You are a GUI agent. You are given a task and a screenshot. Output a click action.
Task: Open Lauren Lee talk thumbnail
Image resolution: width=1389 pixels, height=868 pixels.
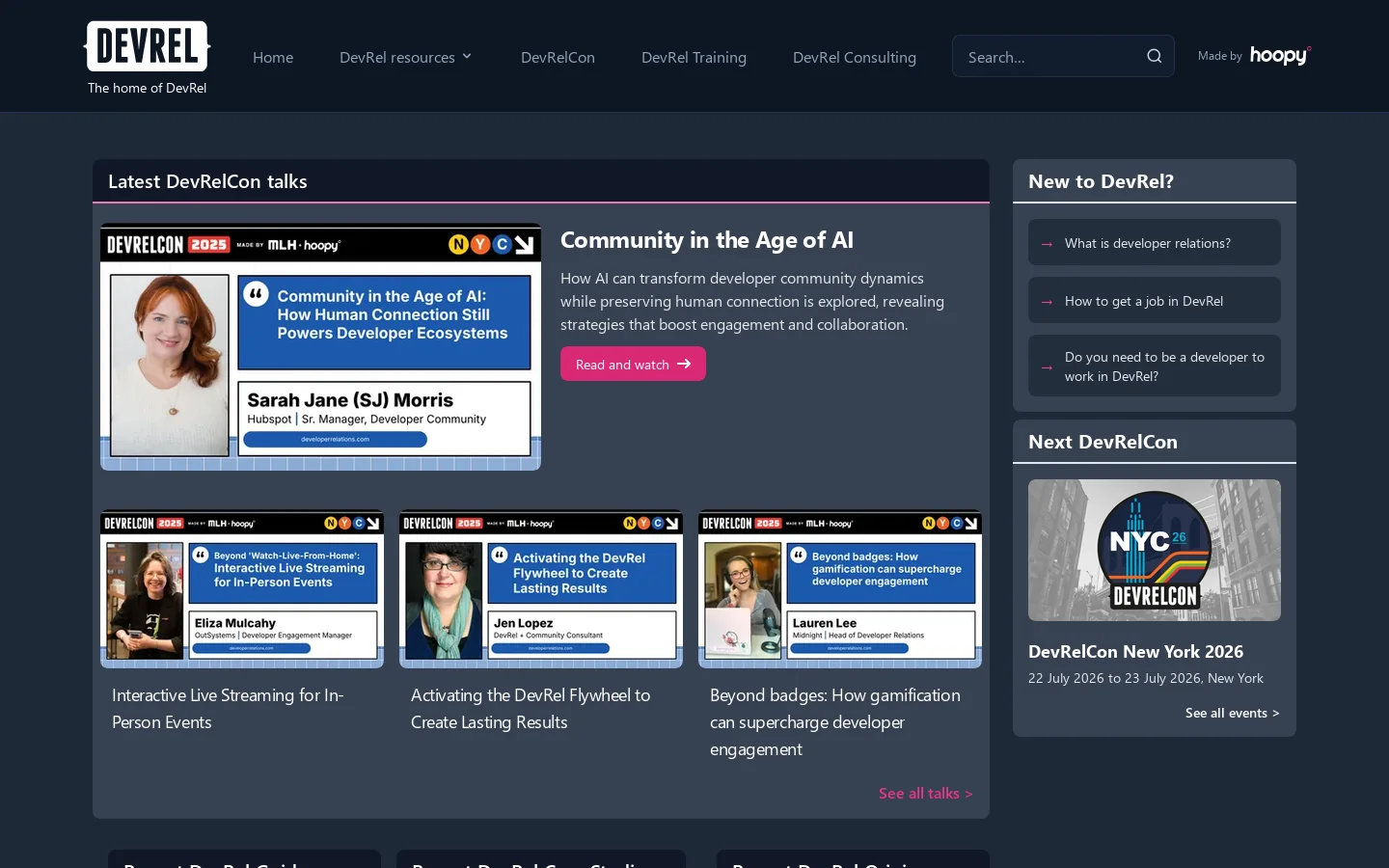(840, 589)
